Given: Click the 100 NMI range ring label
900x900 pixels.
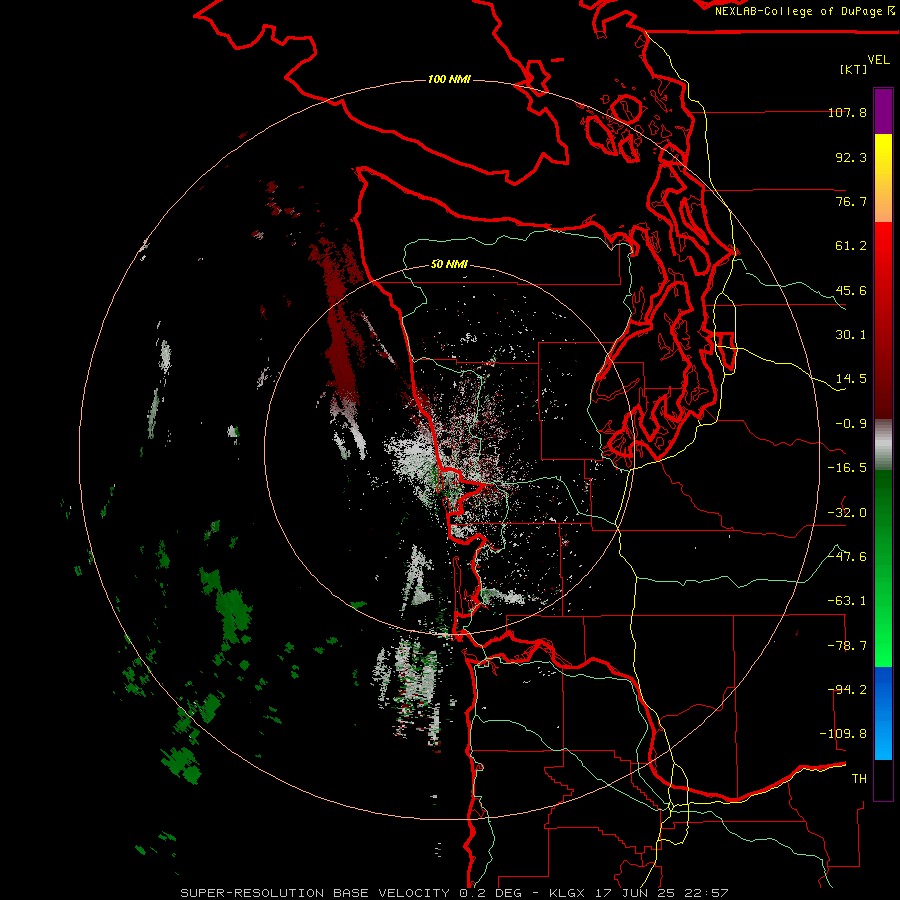Looking at the screenshot, I should 449,79.
